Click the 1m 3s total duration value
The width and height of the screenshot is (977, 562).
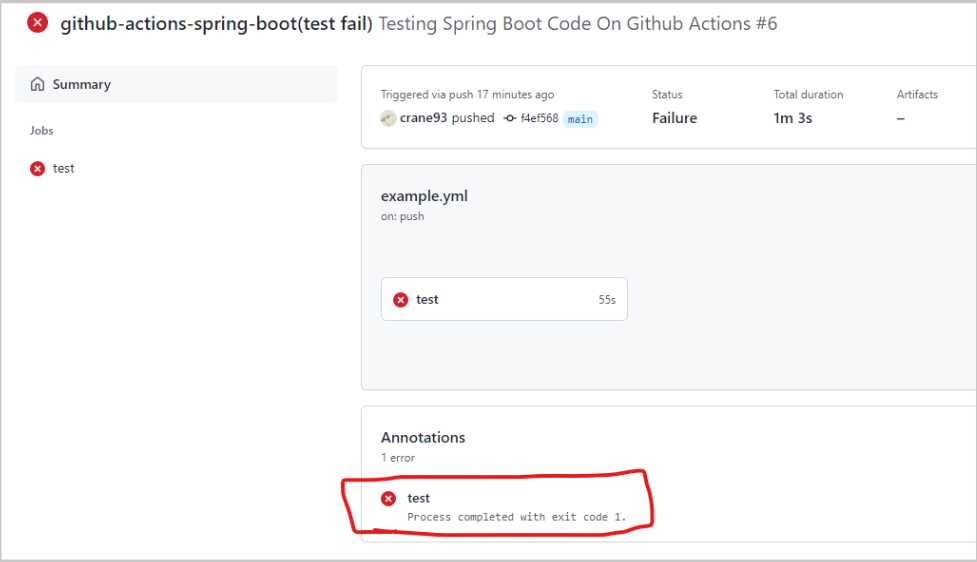click(x=793, y=118)
